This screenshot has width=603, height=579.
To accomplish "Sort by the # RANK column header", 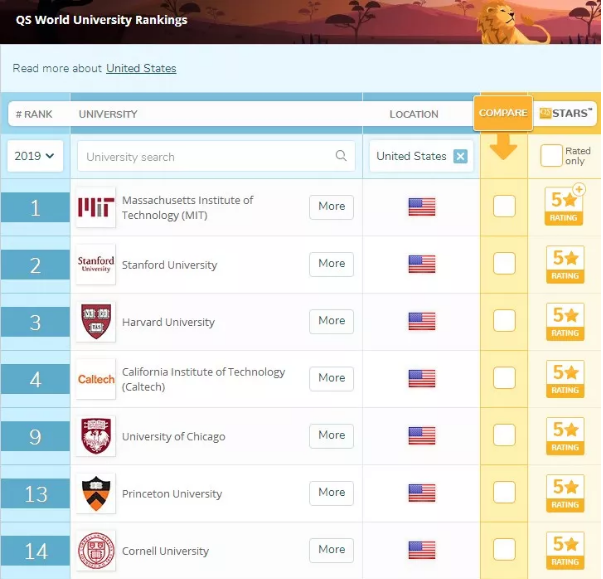I will pyautogui.click(x=34, y=114).
